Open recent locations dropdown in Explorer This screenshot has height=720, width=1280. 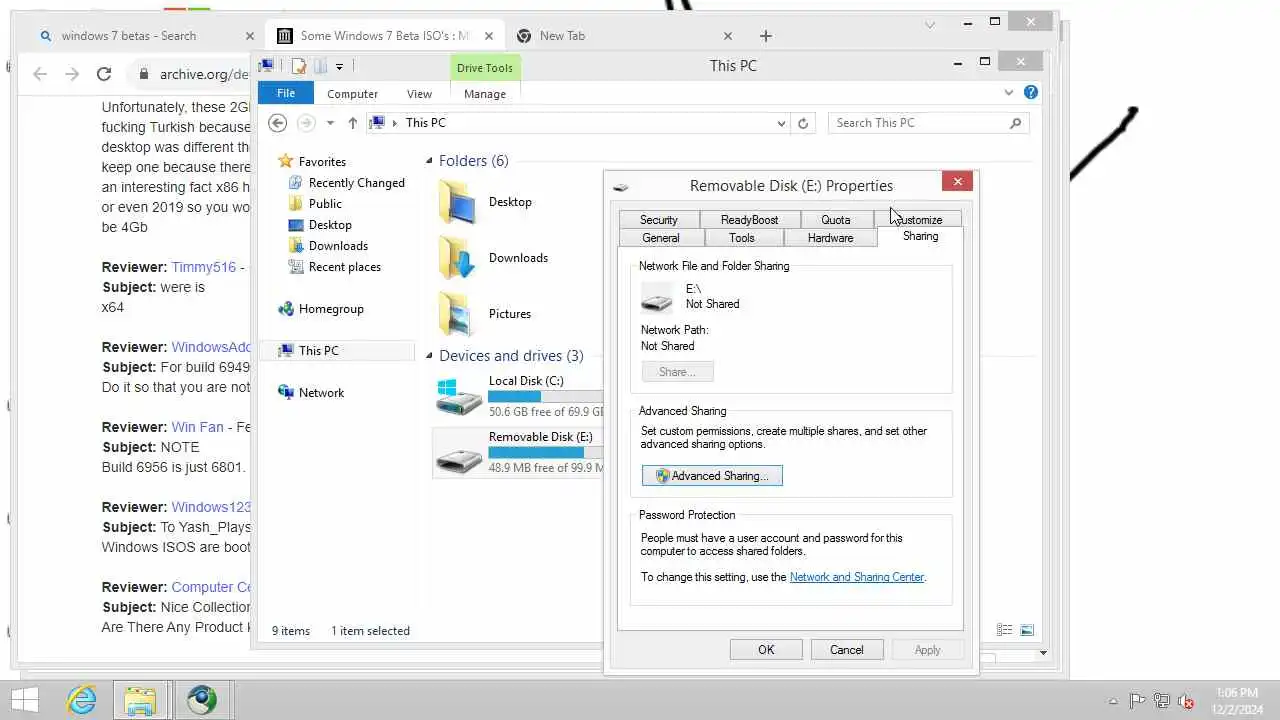(x=330, y=123)
